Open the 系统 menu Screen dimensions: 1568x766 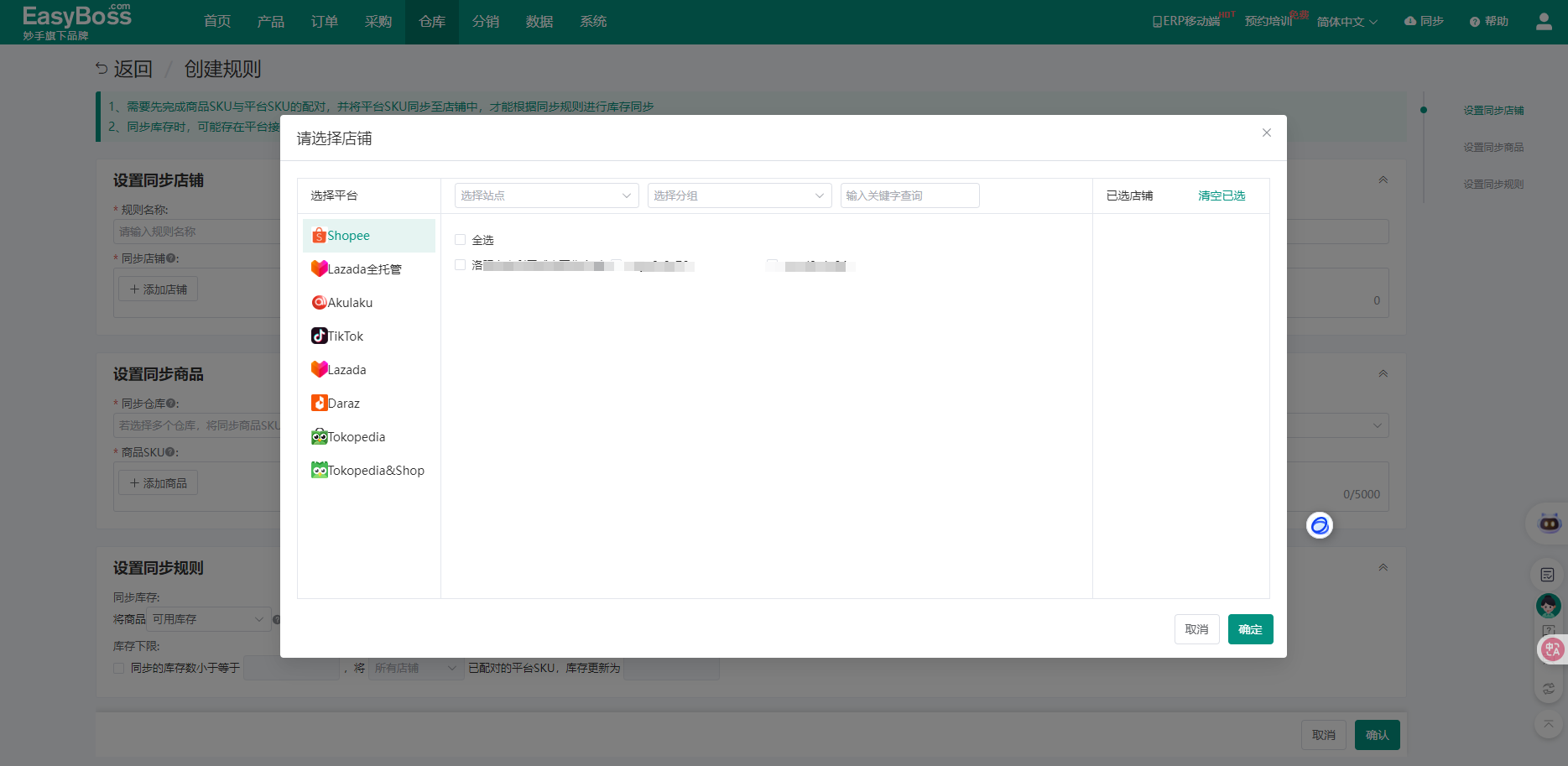[x=593, y=22]
